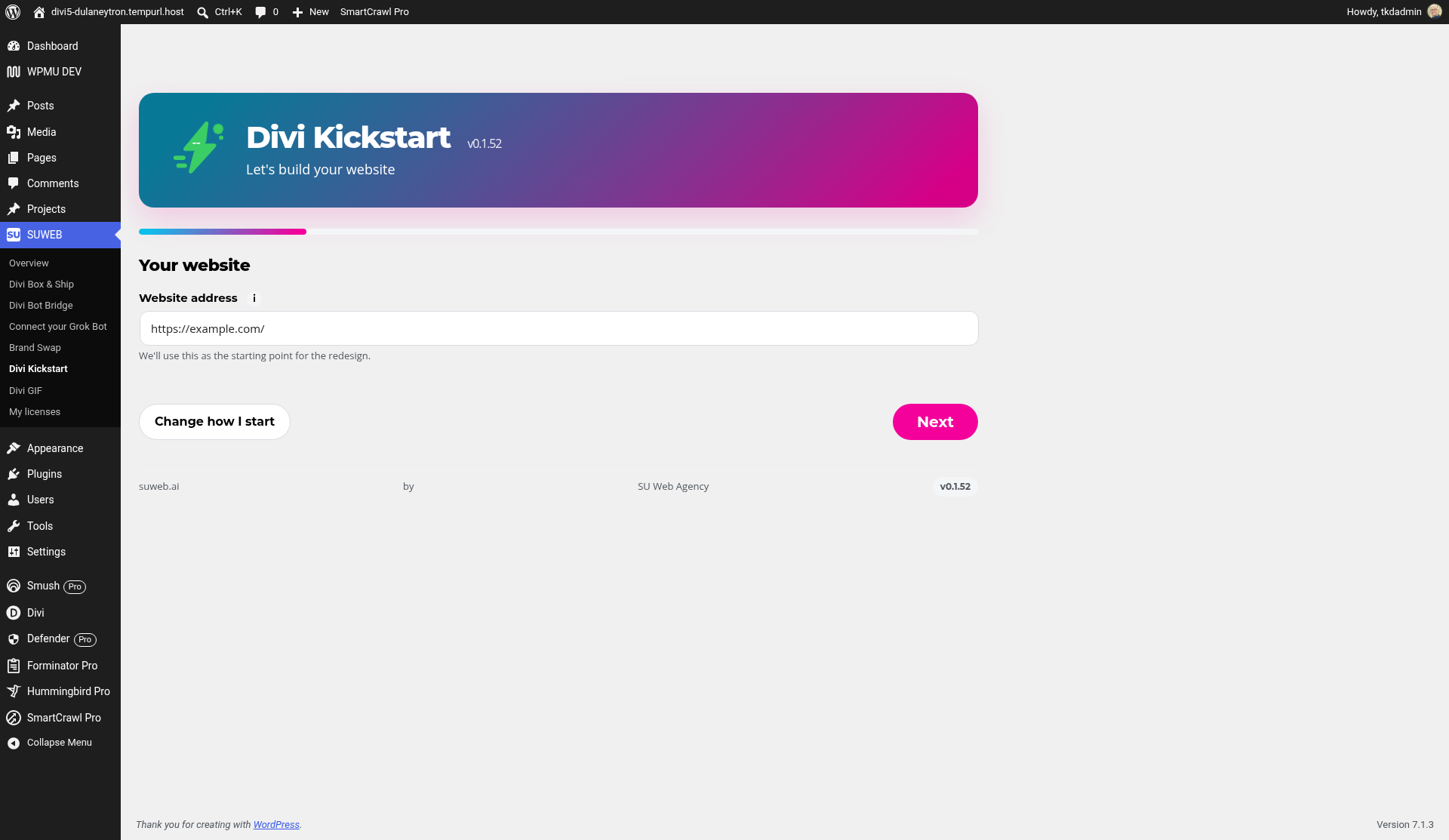This screenshot has height=840, width=1449.
Task: Open Divi Bot Bridge submenu item
Action: coord(41,306)
